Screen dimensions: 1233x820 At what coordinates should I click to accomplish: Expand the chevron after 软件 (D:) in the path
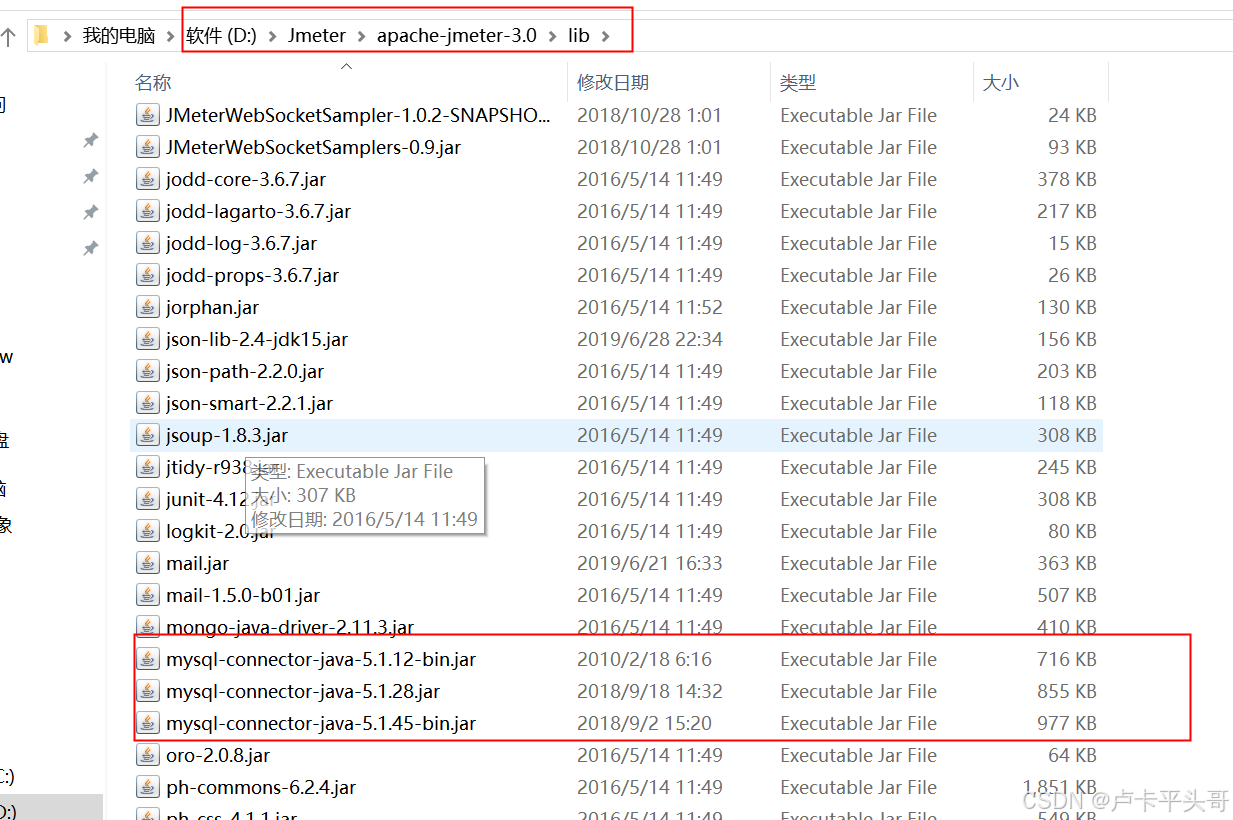pos(273,36)
